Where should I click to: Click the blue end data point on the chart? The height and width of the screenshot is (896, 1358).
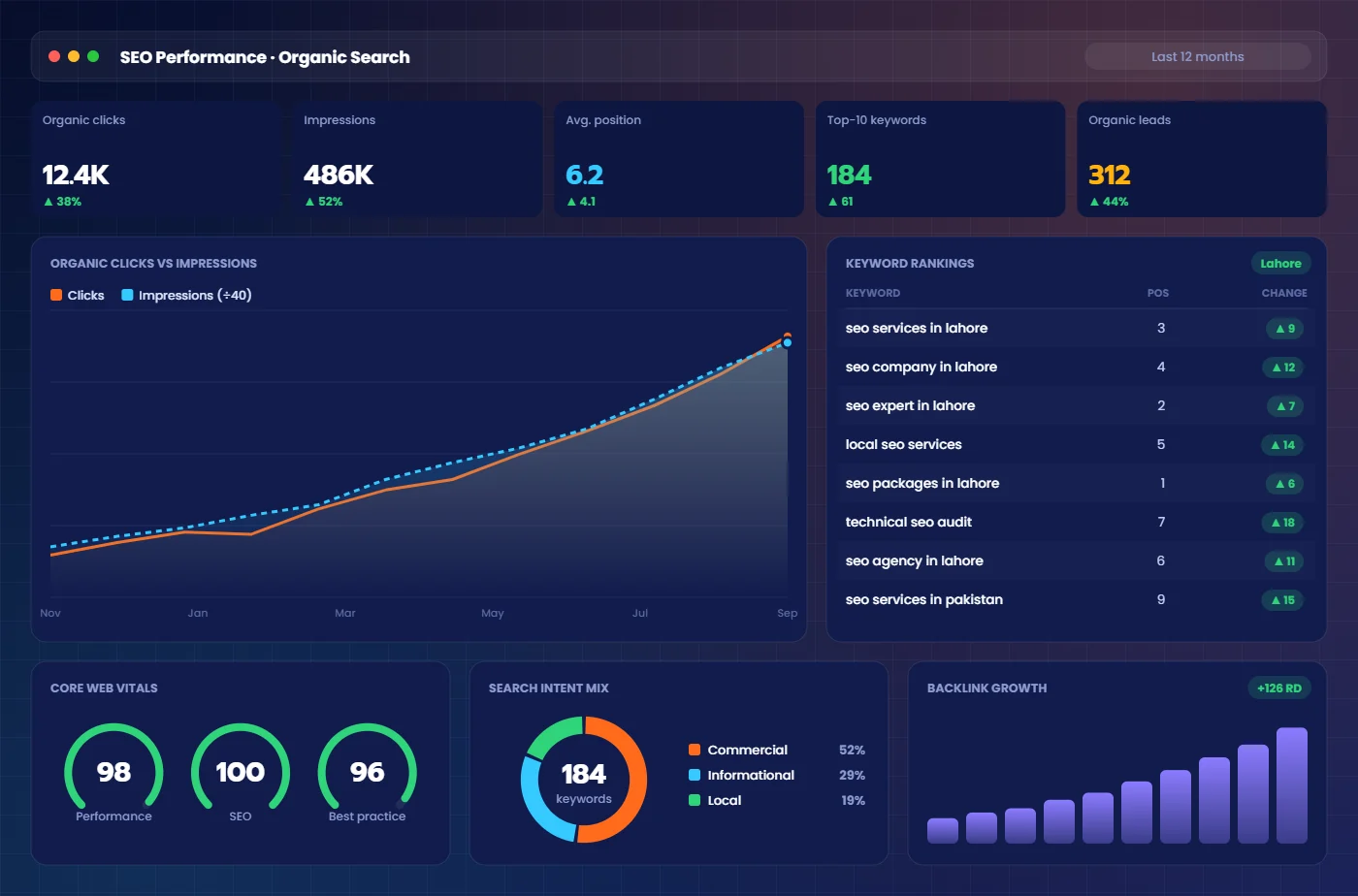788,343
